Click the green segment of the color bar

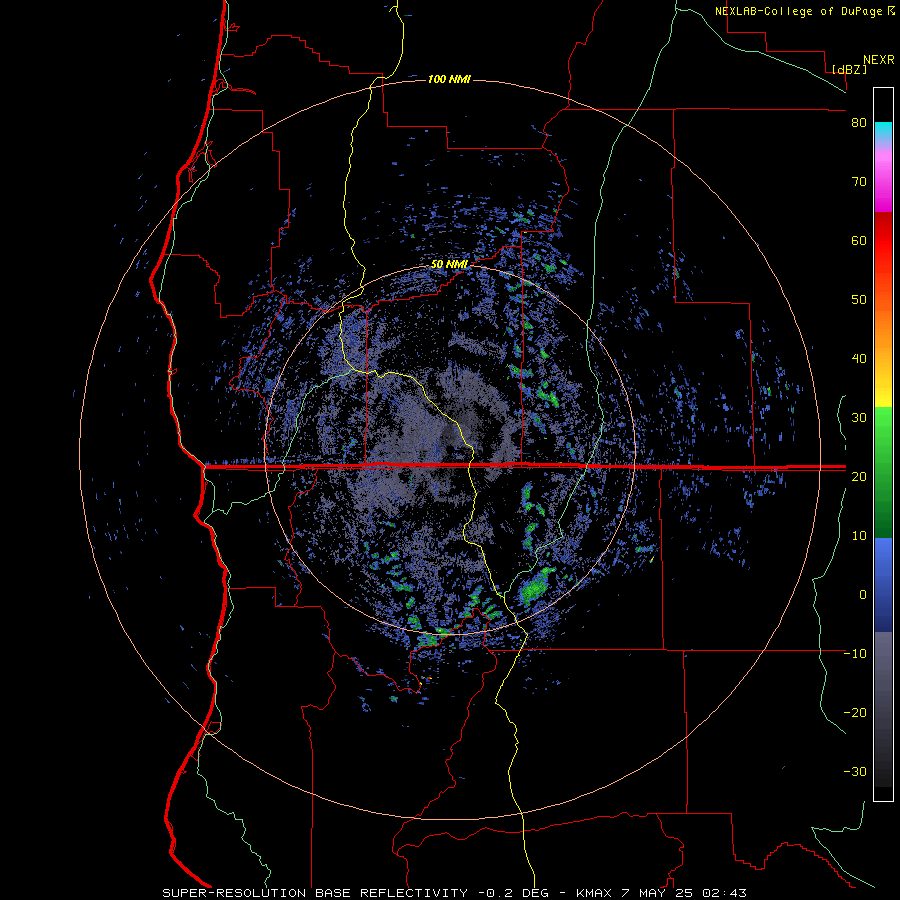[x=883, y=473]
